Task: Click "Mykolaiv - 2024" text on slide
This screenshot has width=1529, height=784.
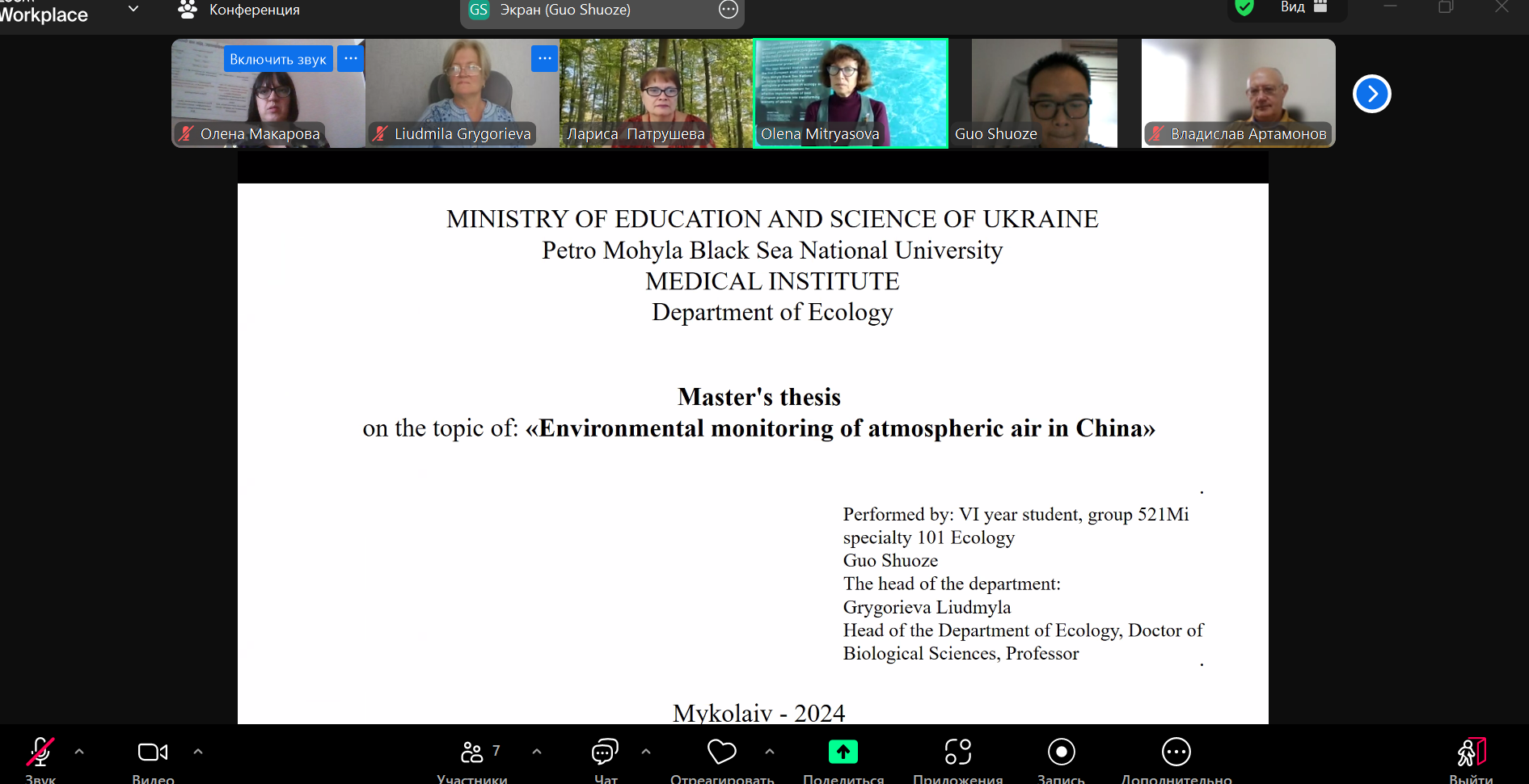Action: (758, 713)
